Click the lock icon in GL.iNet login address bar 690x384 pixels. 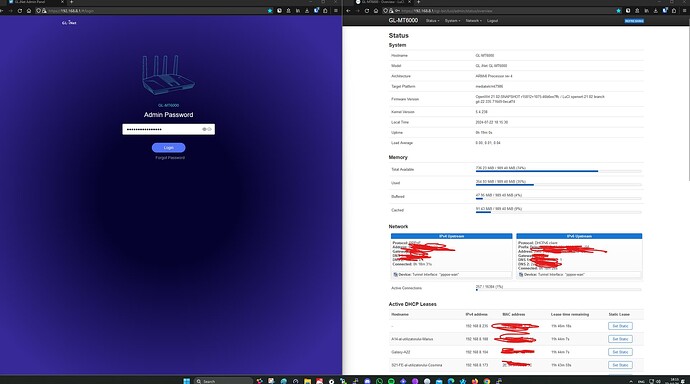[x=44, y=11]
